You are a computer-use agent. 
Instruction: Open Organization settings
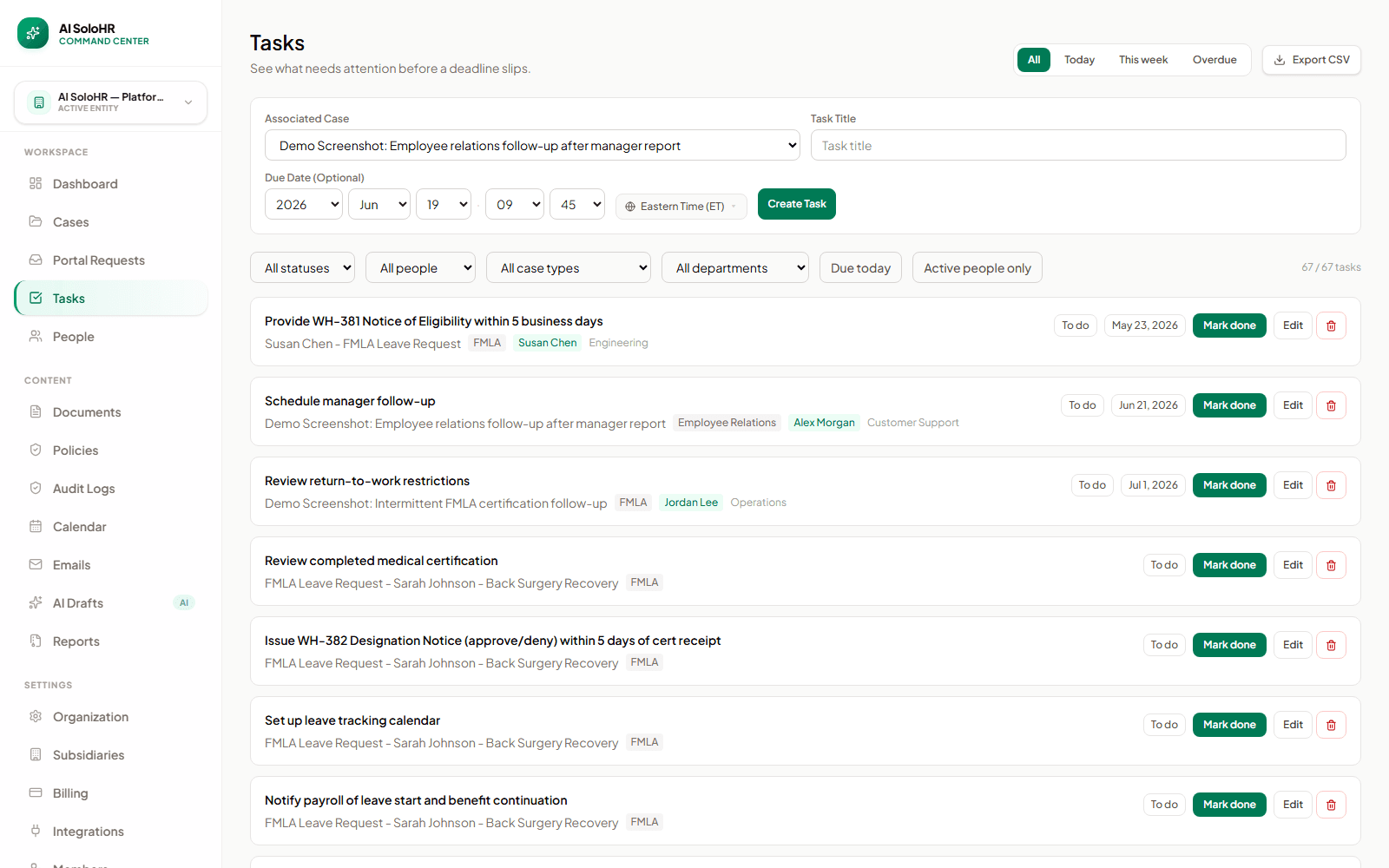(x=111, y=717)
